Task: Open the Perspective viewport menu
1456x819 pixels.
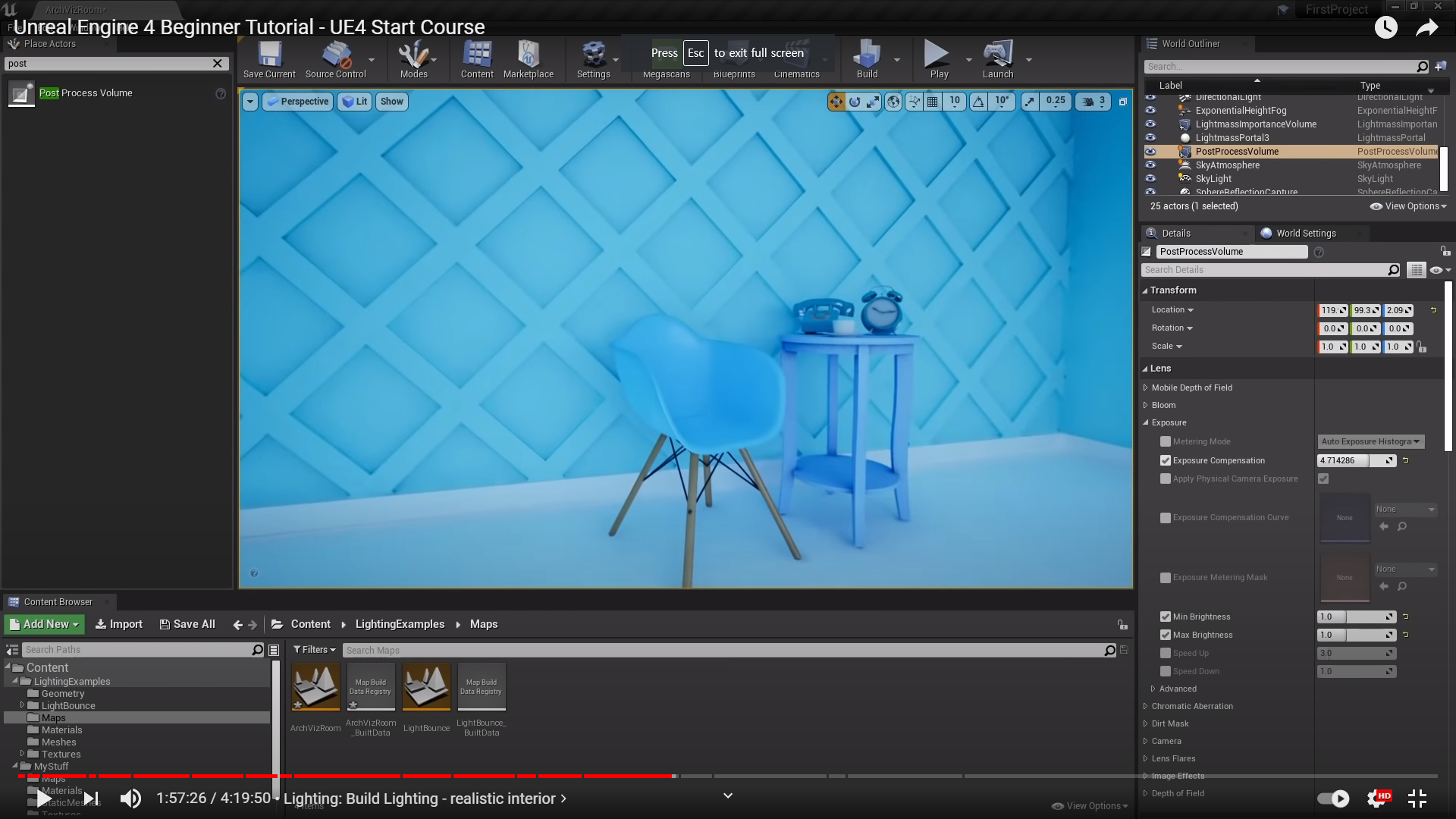Action: coord(298,101)
